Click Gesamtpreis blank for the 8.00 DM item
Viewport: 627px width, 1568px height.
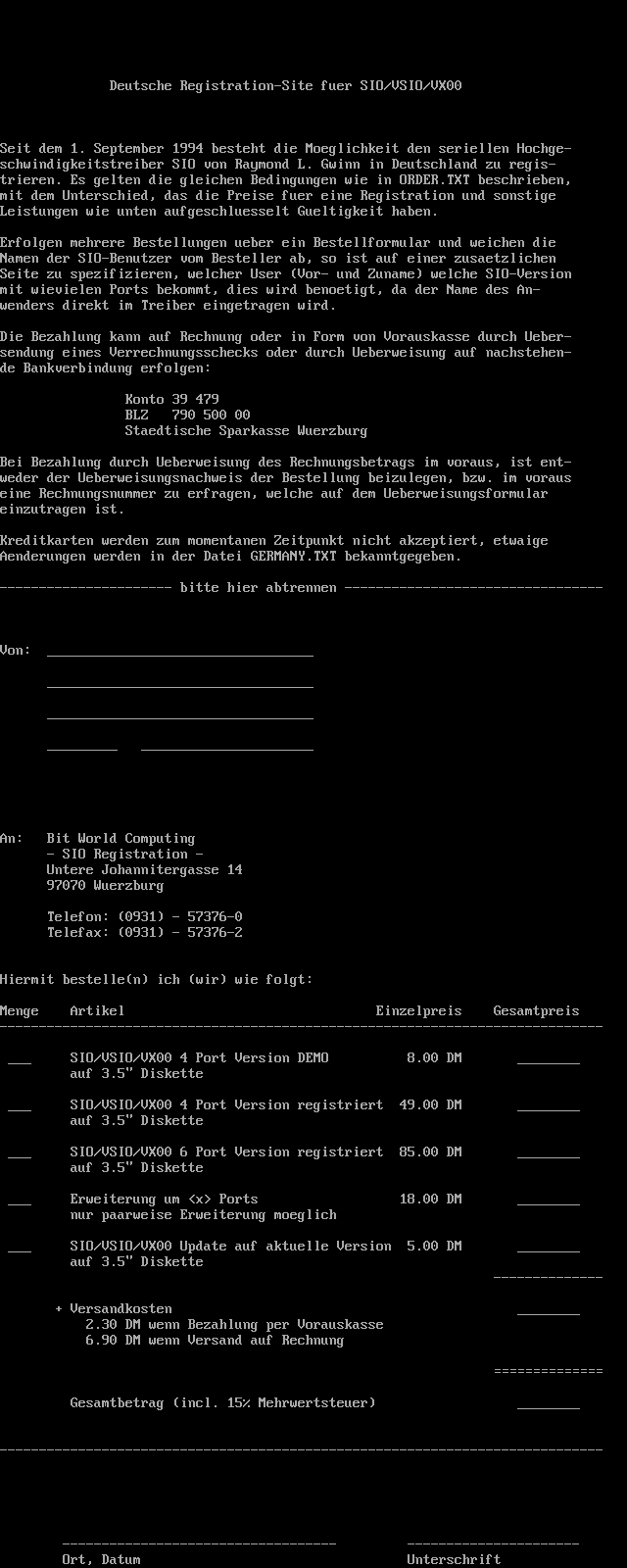[549, 1061]
